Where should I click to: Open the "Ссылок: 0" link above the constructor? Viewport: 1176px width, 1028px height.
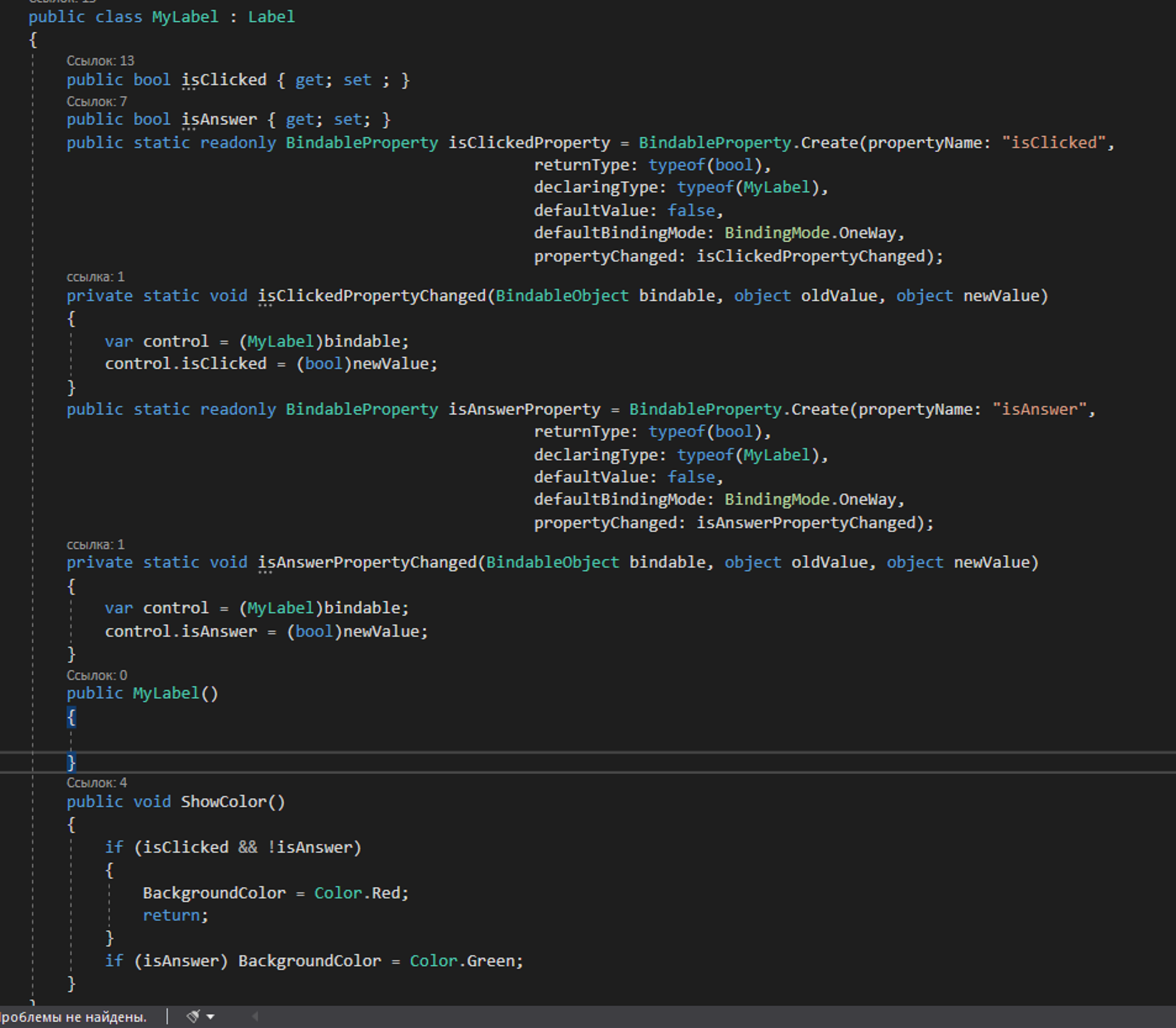click(96, 675)
